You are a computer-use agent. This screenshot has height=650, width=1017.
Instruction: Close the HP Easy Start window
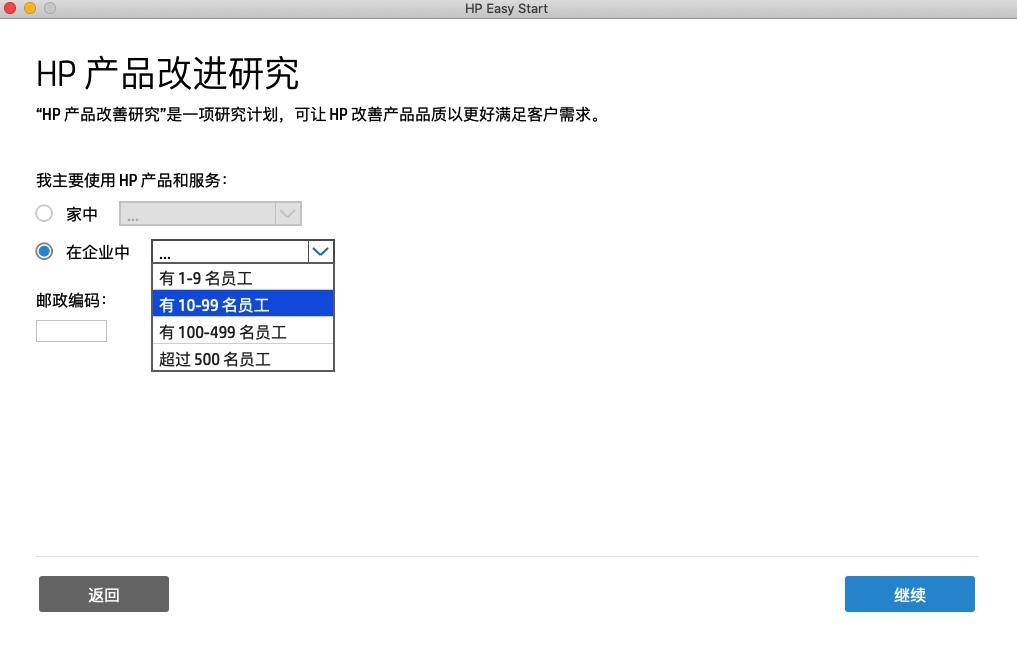(10, 8)
